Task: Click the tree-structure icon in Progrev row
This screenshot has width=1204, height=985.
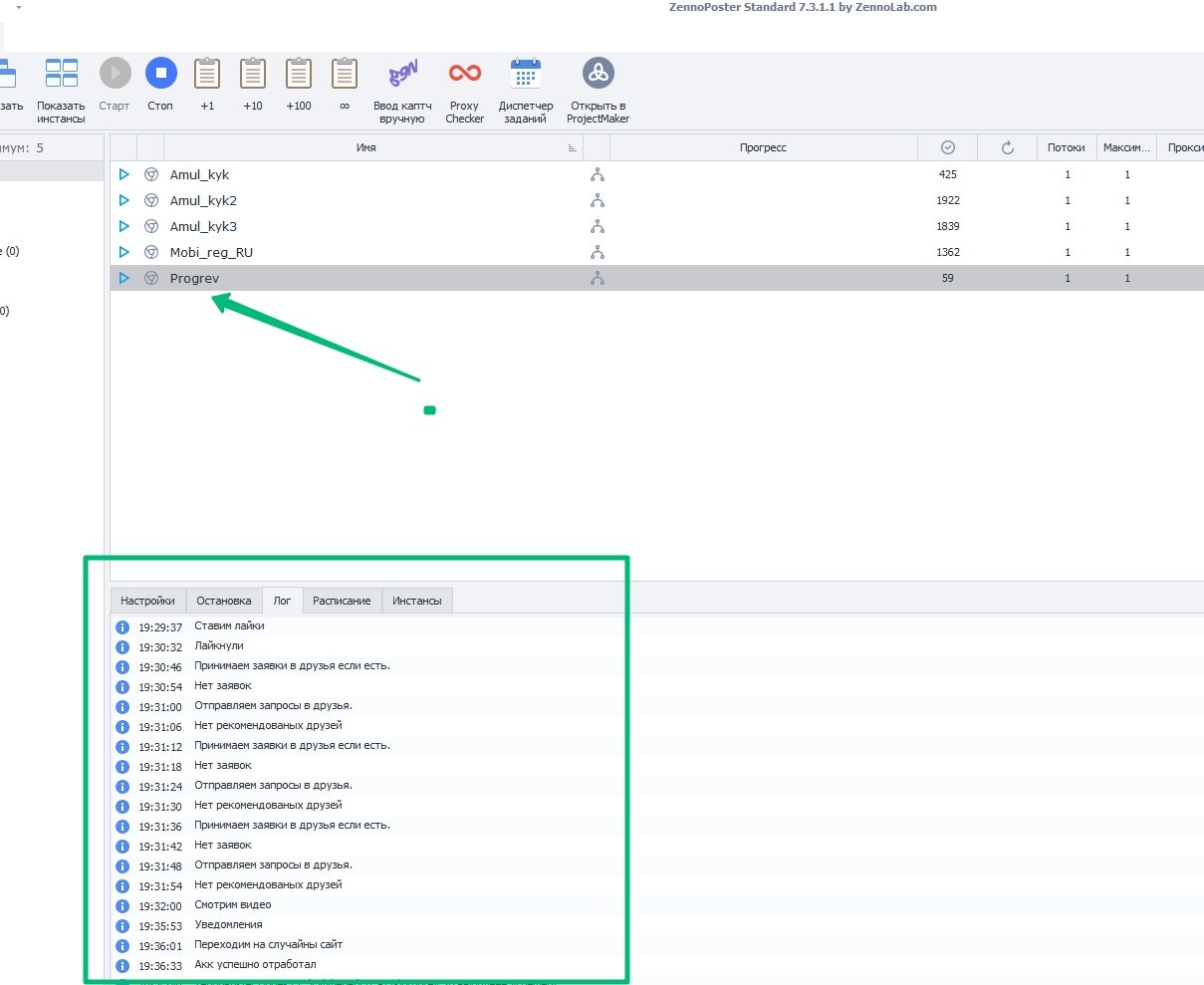Action: 598,278
